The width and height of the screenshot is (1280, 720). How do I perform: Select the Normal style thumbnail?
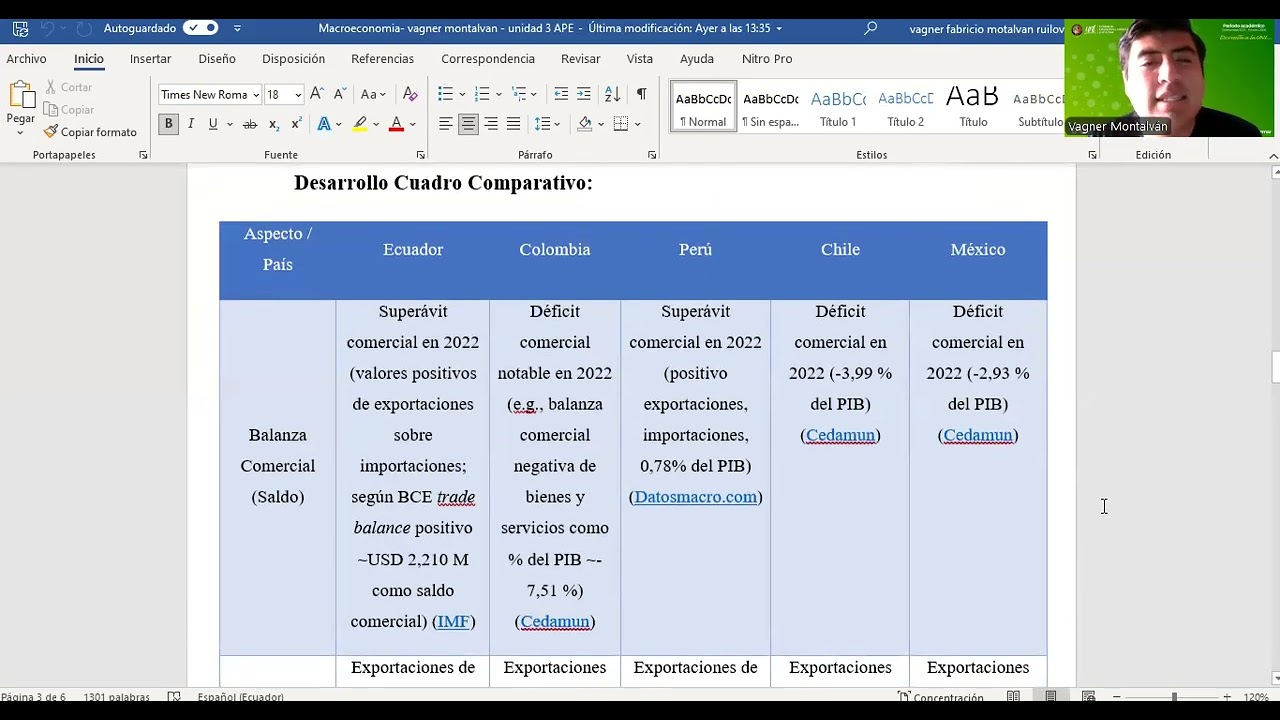(703, 107)
